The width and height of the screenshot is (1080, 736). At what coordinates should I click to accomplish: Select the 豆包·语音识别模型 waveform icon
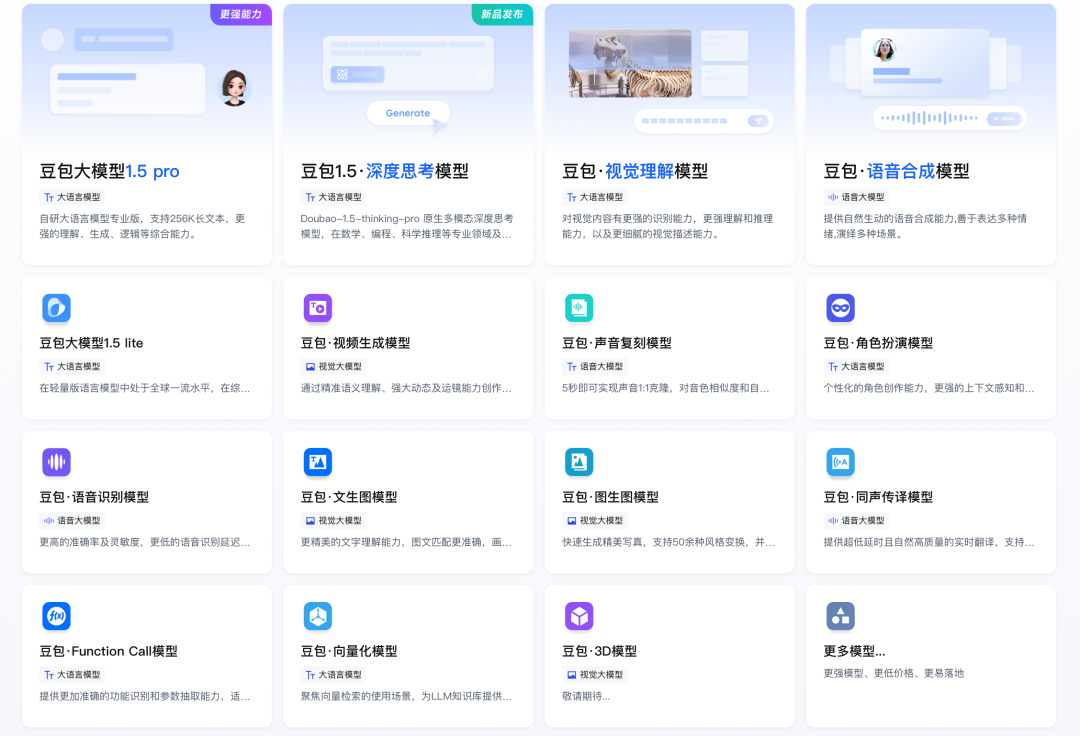coord(56,462)
